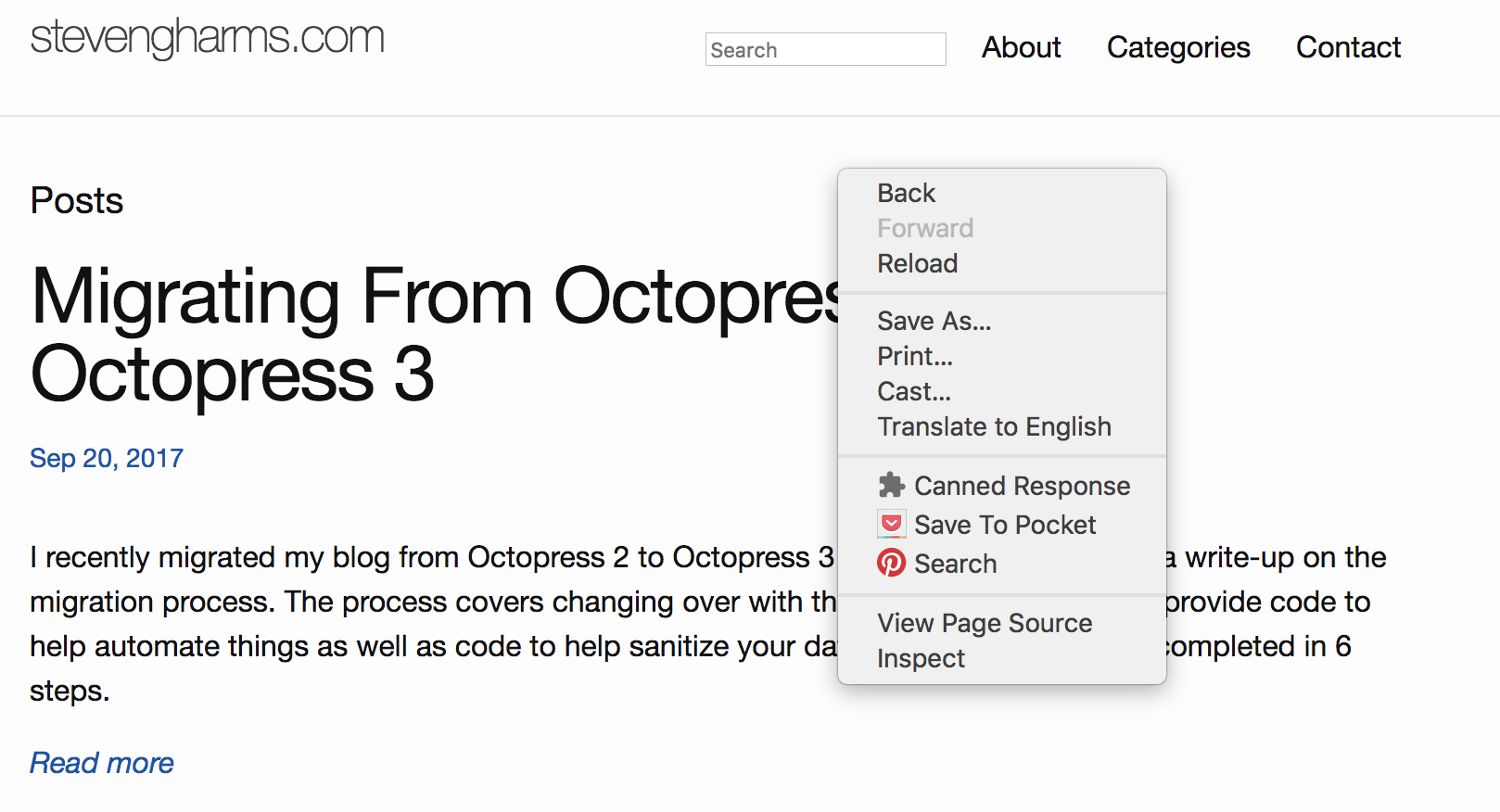Screen dimensions: 1500x812
Task: Follow the Read more link
Action: coord(102,762)
